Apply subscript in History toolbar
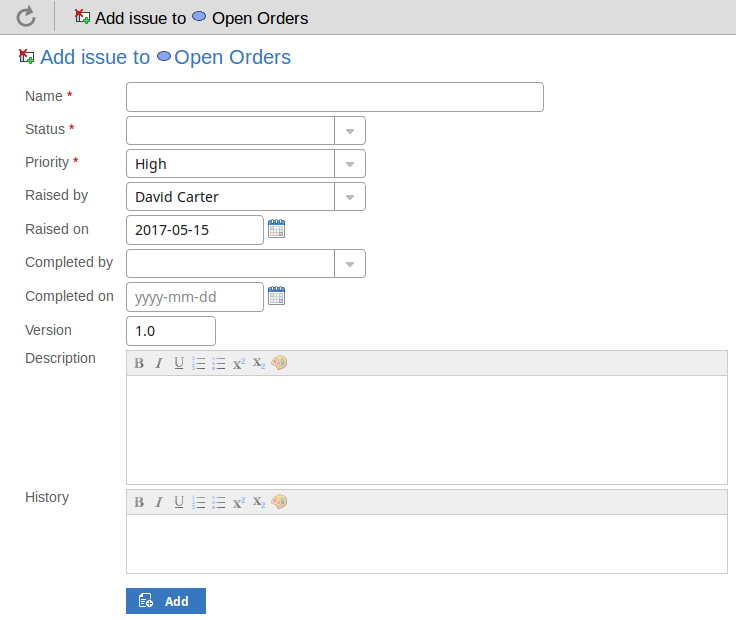 click(259, 502)
